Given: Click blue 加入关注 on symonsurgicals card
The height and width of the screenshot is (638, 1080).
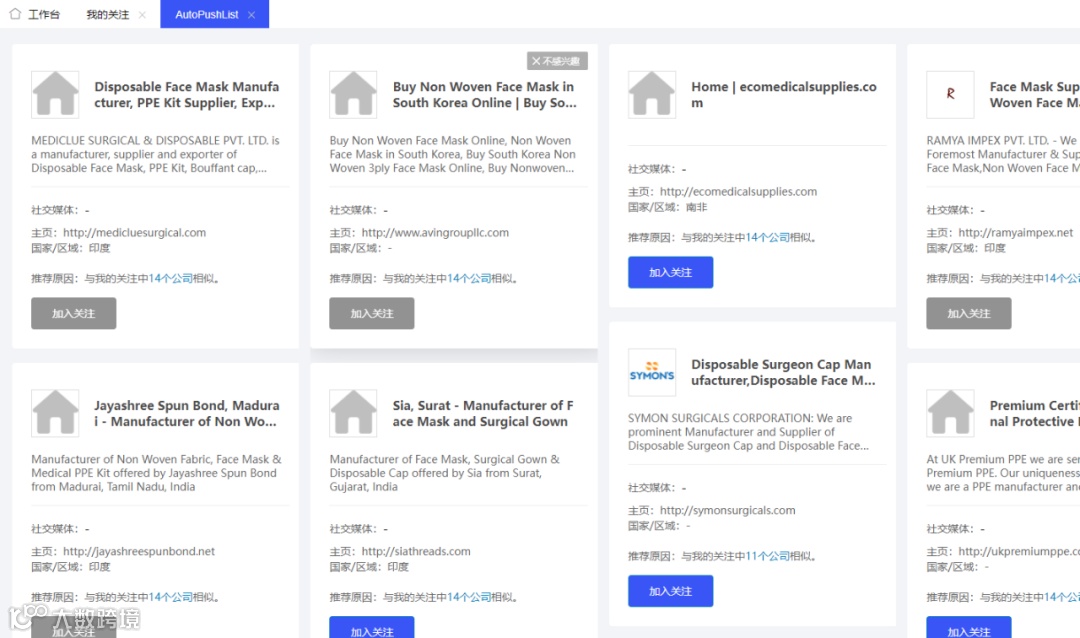Looking at the screenshot, I should click(670, 591).
